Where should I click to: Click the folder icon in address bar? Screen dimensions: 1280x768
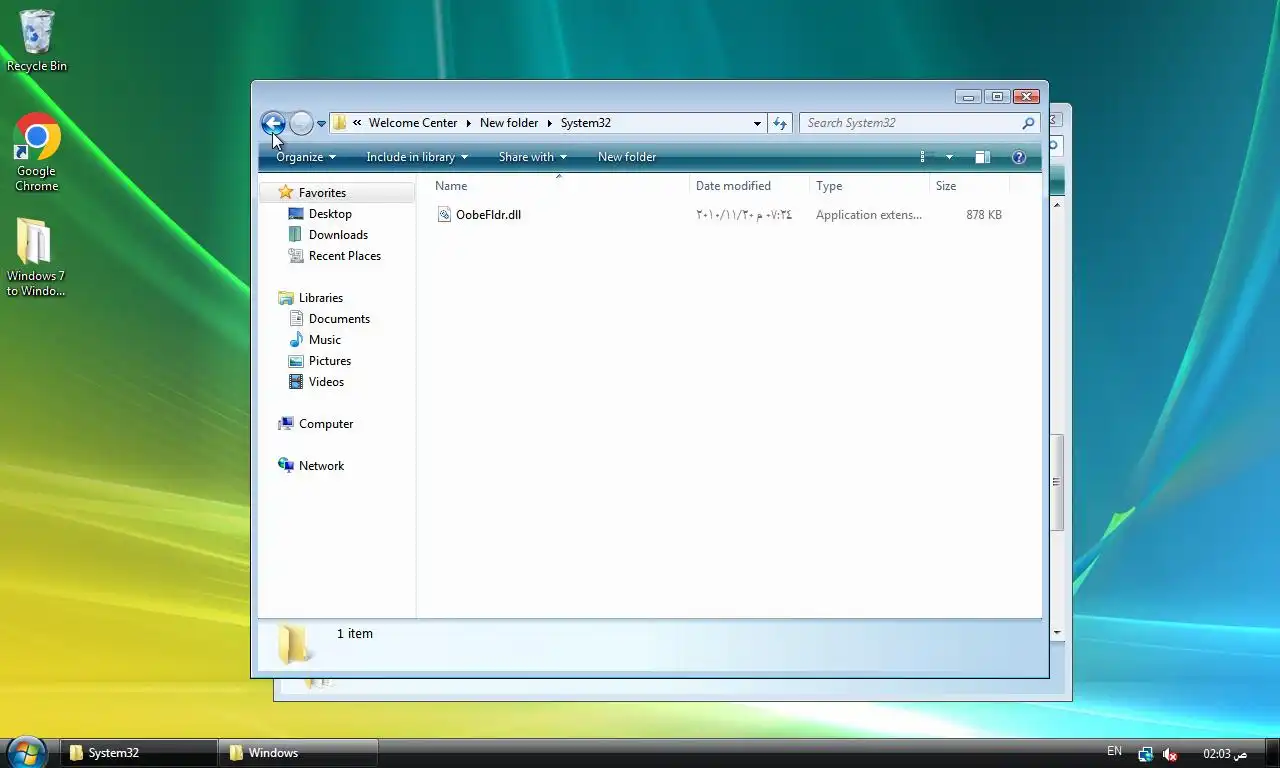tap(340, 123)
